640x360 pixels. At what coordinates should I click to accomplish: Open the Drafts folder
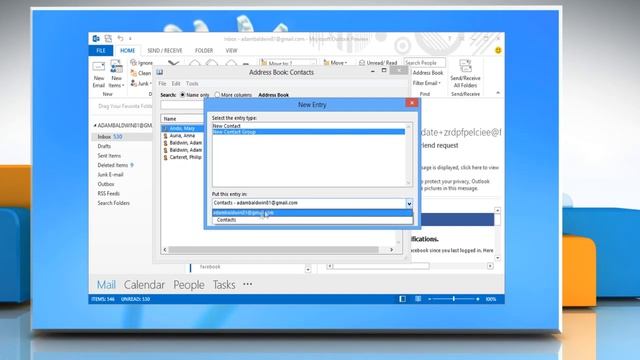[104, 146]
